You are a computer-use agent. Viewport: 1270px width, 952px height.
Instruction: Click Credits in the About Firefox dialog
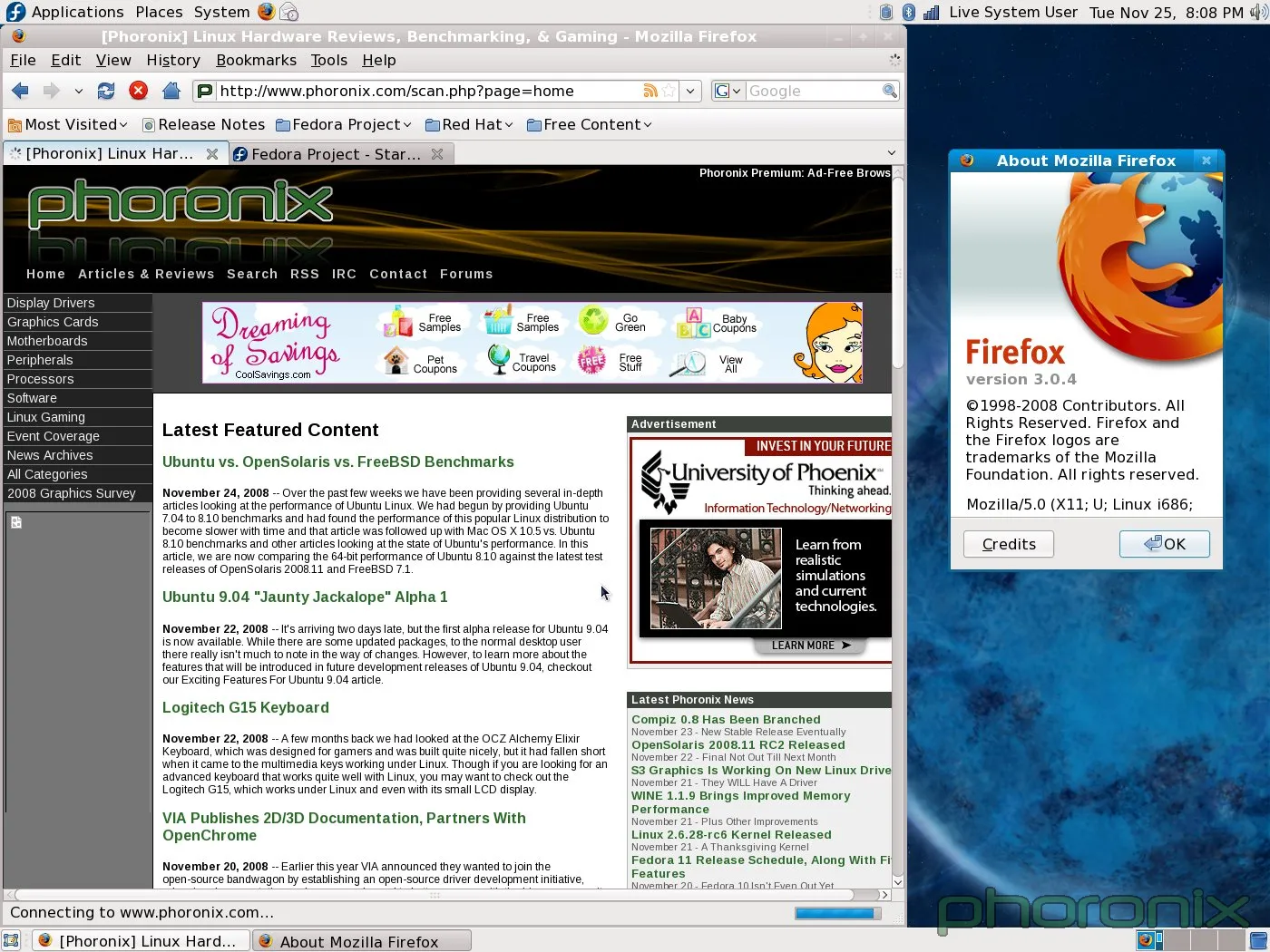click(x=1009, y=544)
